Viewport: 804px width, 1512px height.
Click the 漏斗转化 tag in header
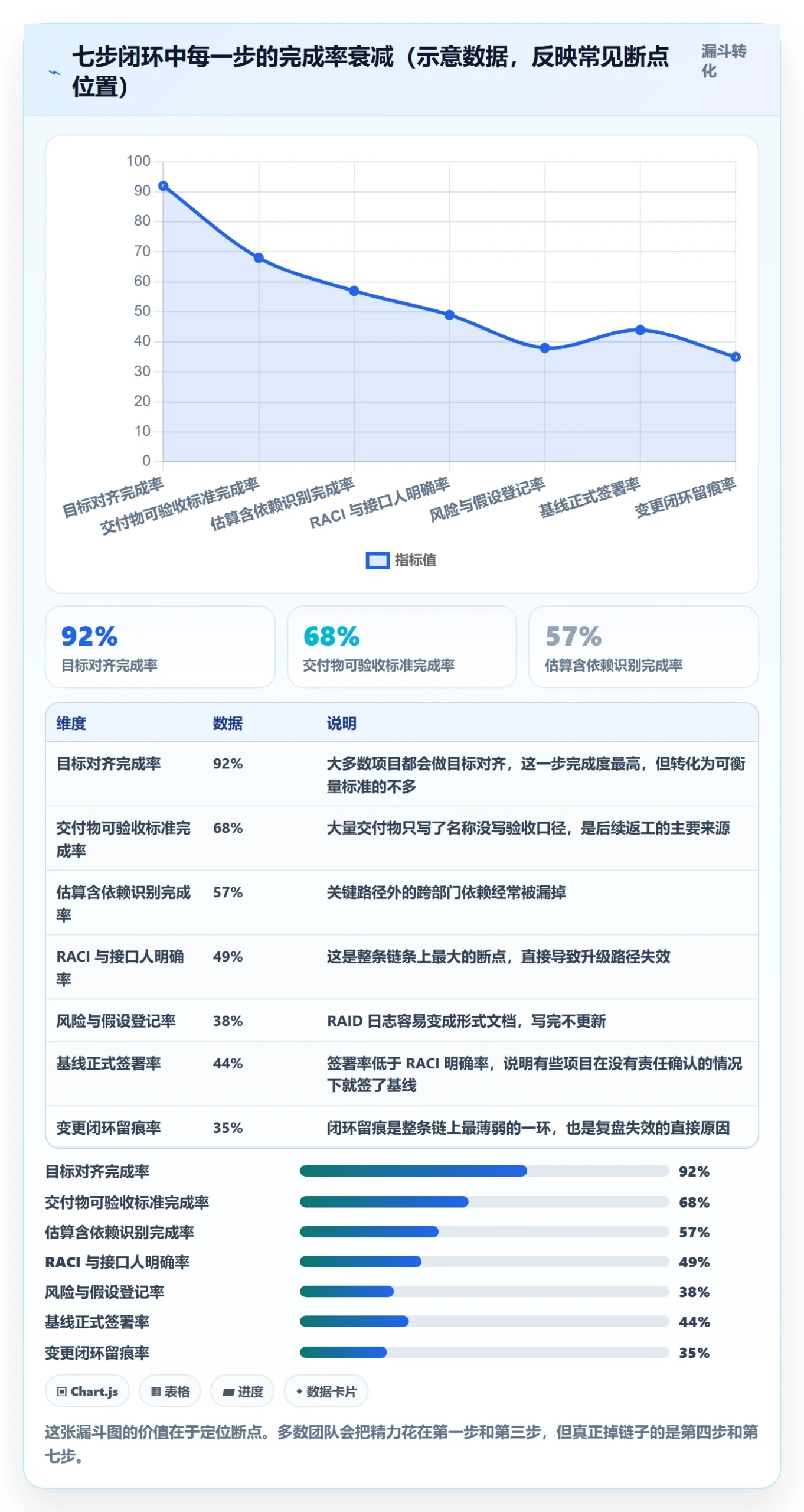724,61
